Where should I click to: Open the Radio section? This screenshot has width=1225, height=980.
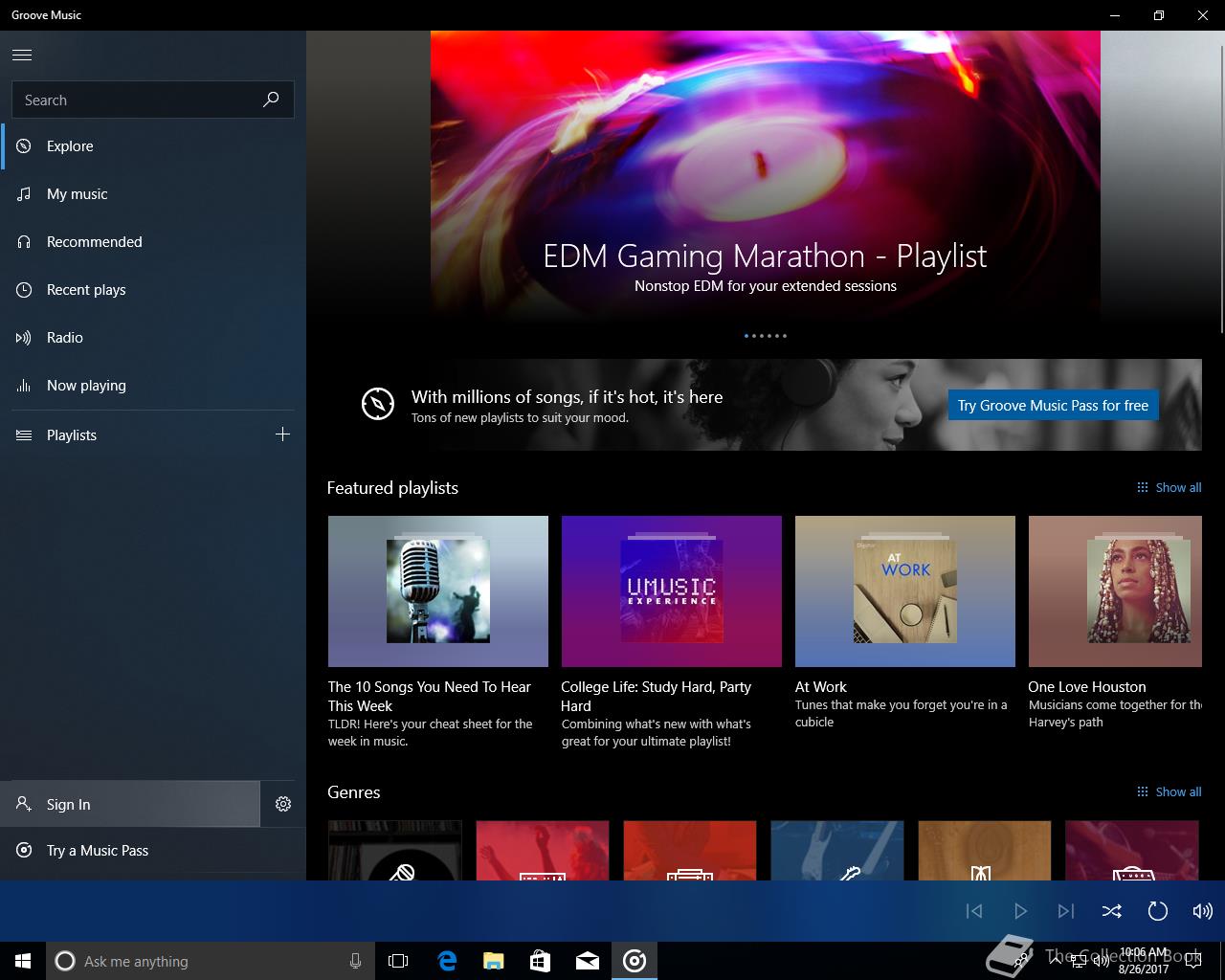(153, 338)
